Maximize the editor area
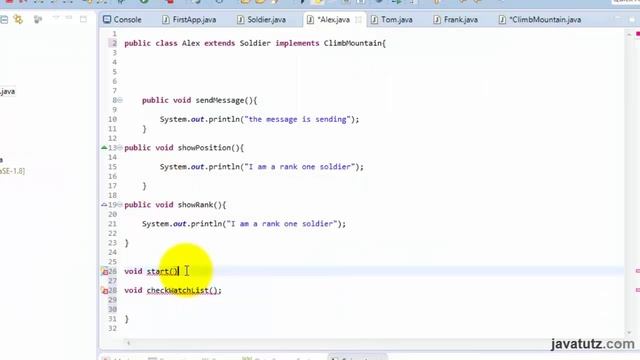Screen dimensions: 640x360 point(632,19)
